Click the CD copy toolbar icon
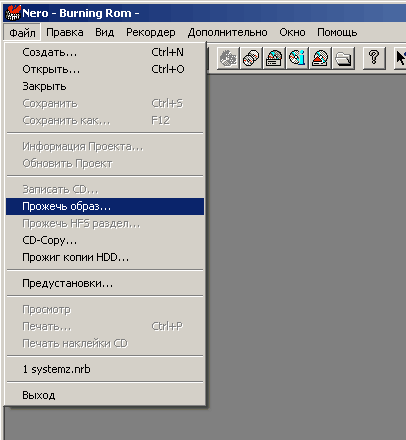 coord(251,58)
